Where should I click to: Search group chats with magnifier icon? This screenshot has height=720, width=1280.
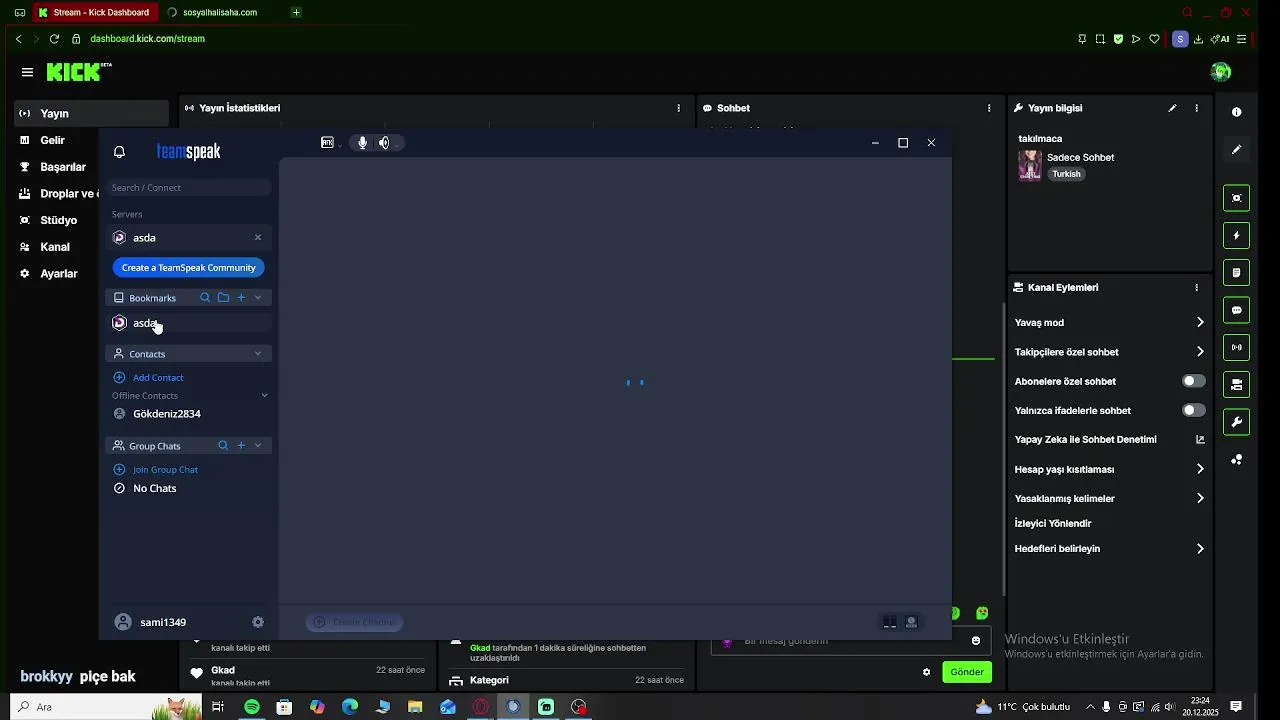click(x=223, y=446)
